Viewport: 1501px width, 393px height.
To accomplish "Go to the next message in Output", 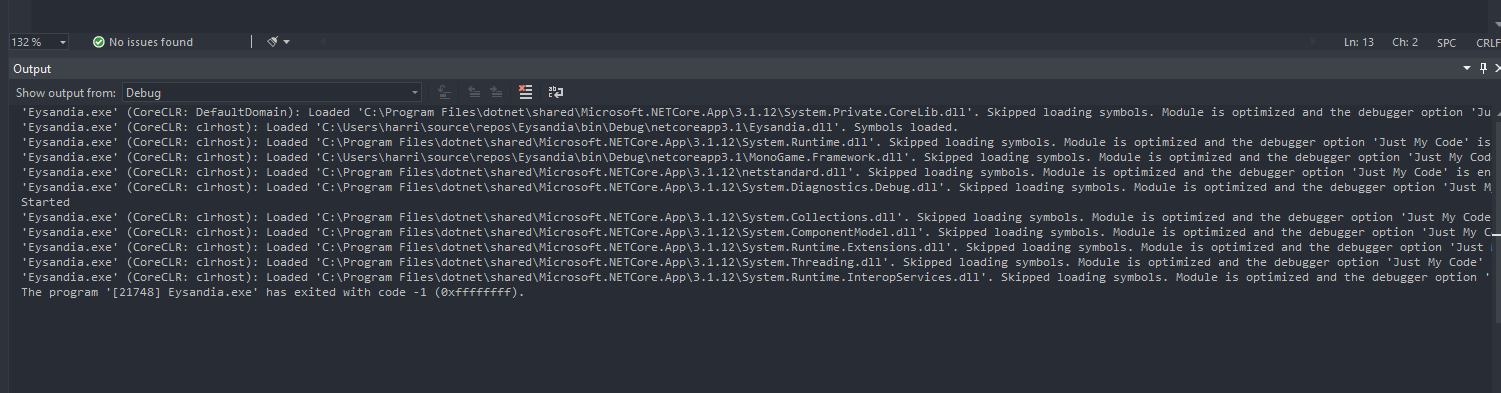I will [495, 92].
